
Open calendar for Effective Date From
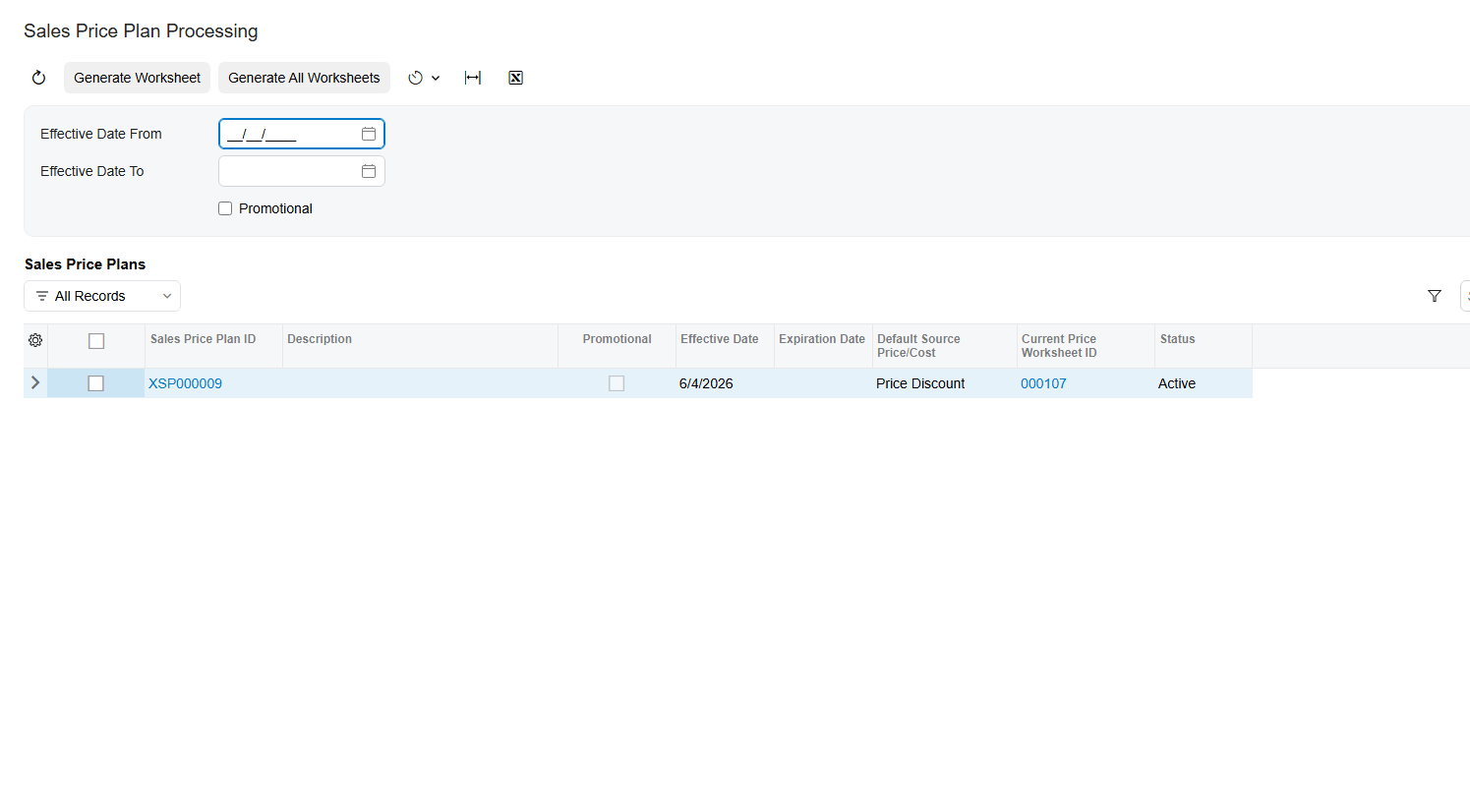click(369, 134)
